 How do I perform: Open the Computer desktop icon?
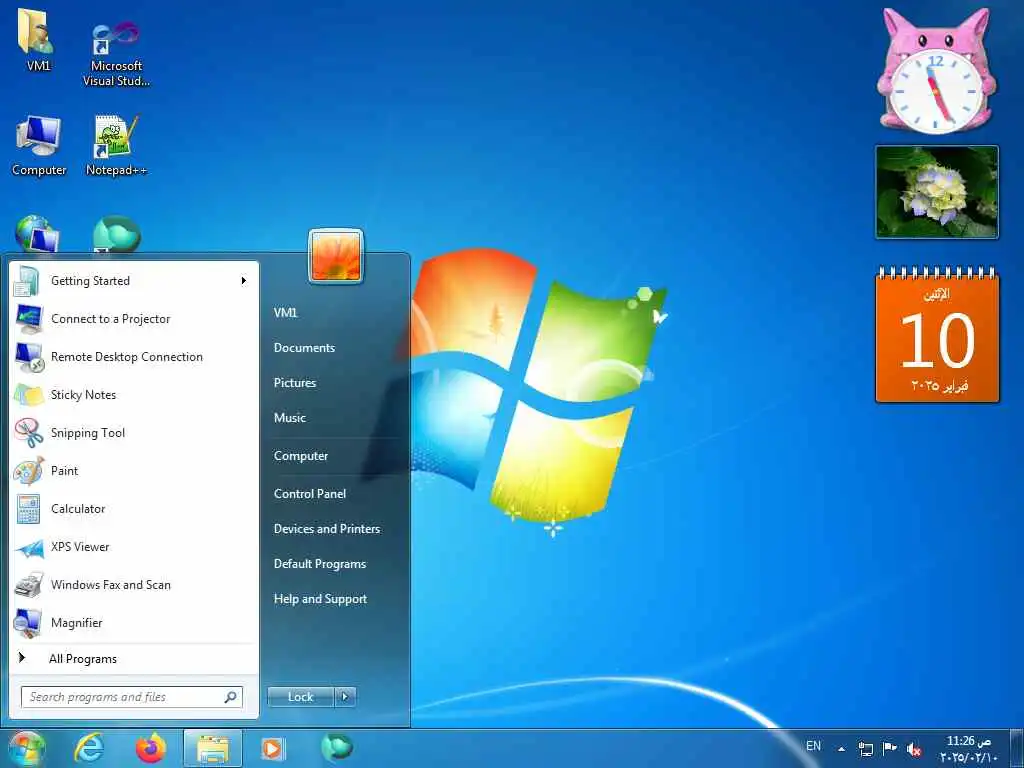pos(39,145)
